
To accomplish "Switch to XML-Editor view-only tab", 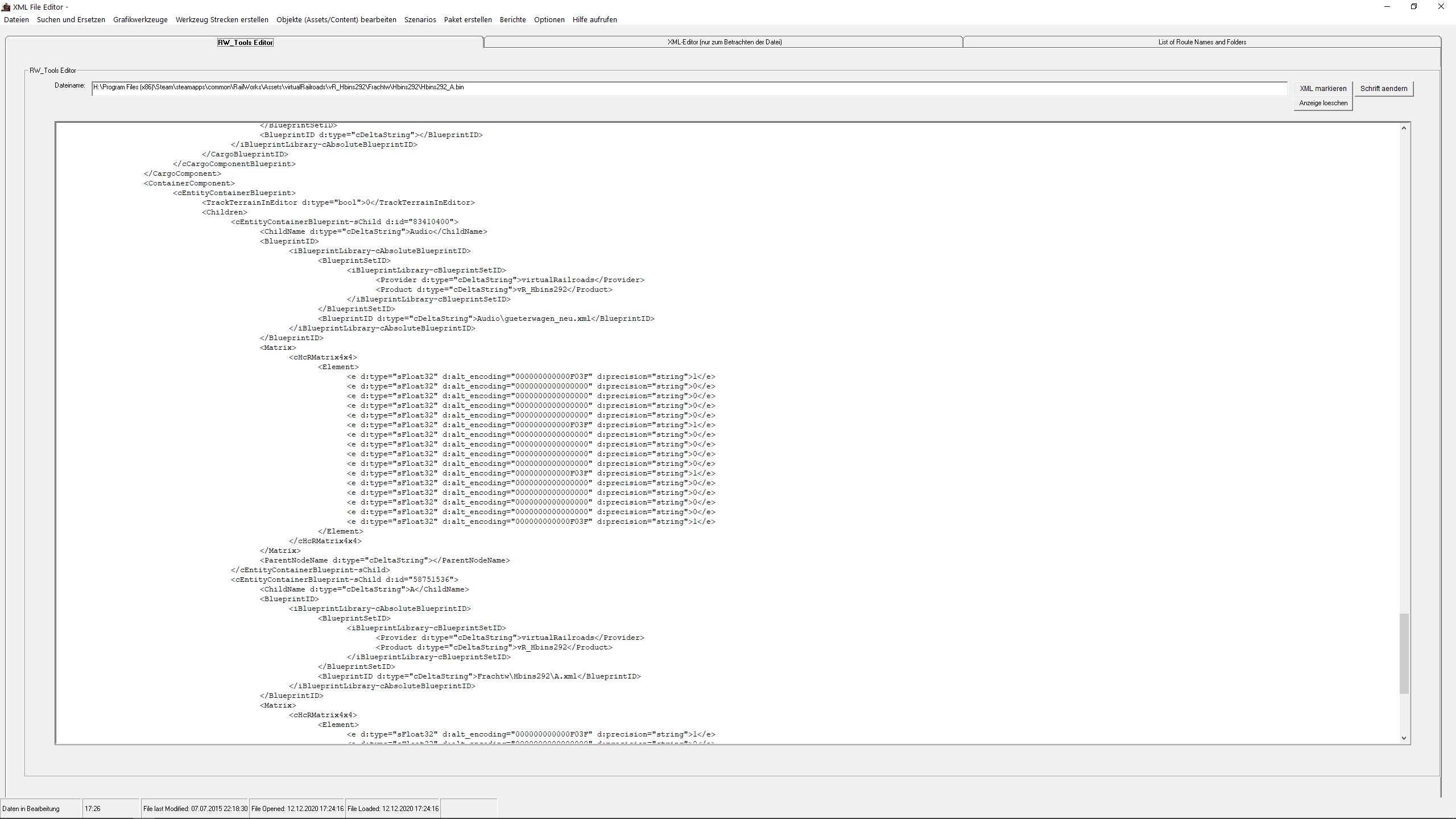I will (x=724, y=42).
